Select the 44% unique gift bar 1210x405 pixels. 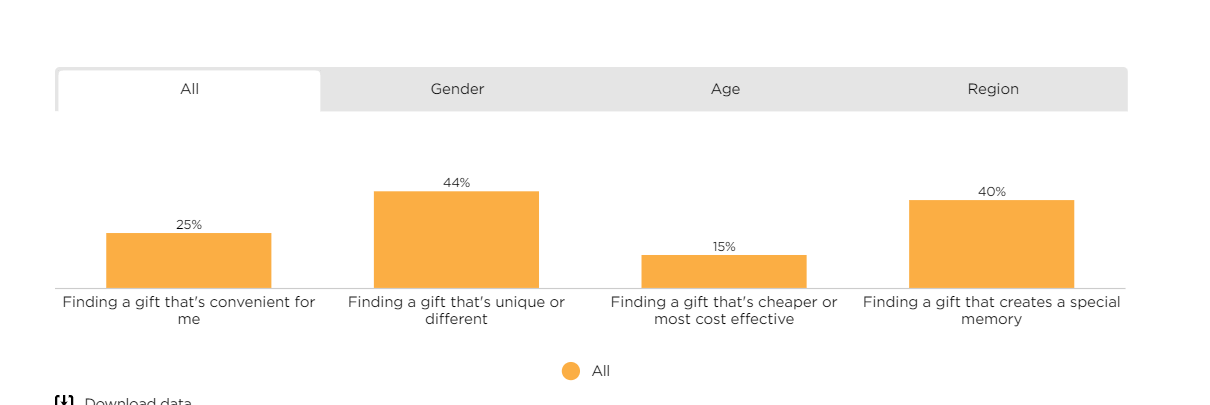point(456,240)
